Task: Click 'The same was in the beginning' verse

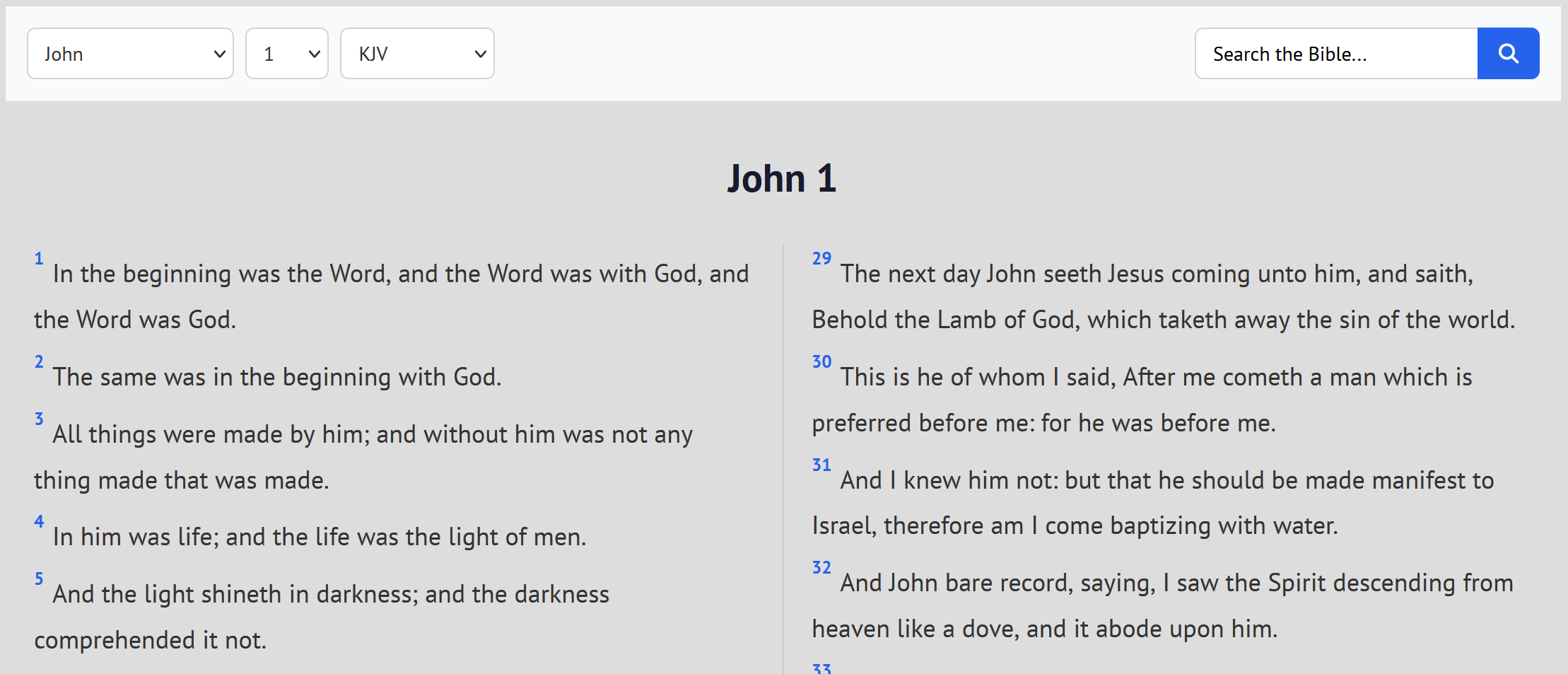Action: 277,378
